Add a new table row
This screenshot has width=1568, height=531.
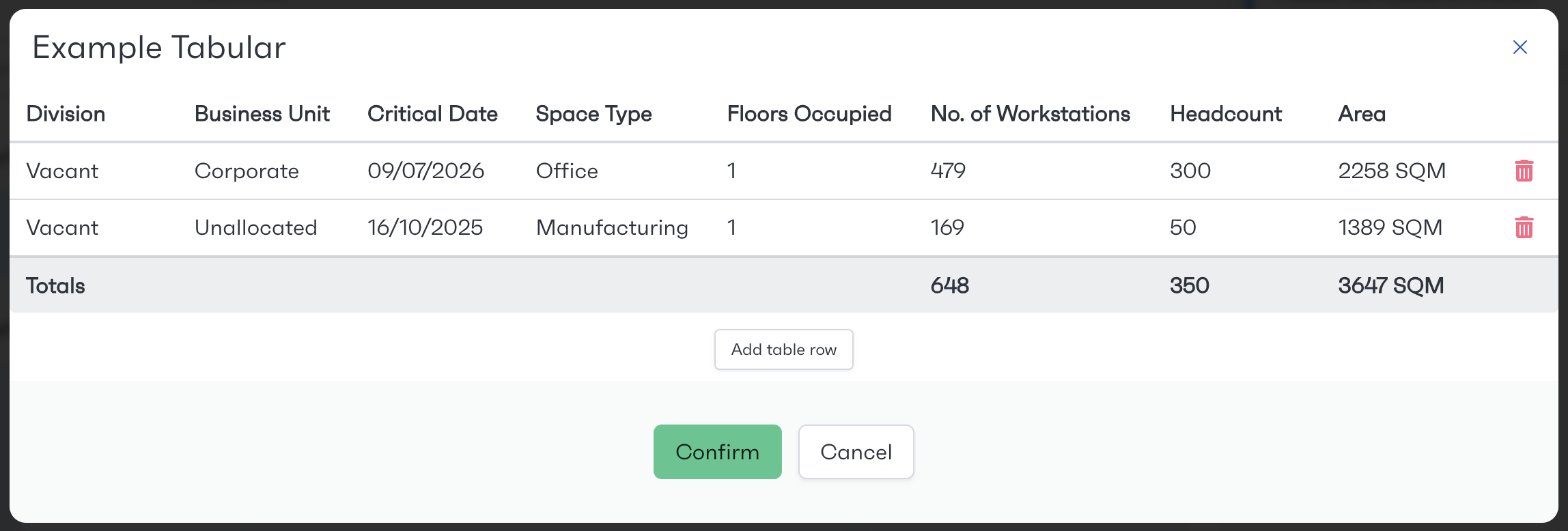point(783,349)
